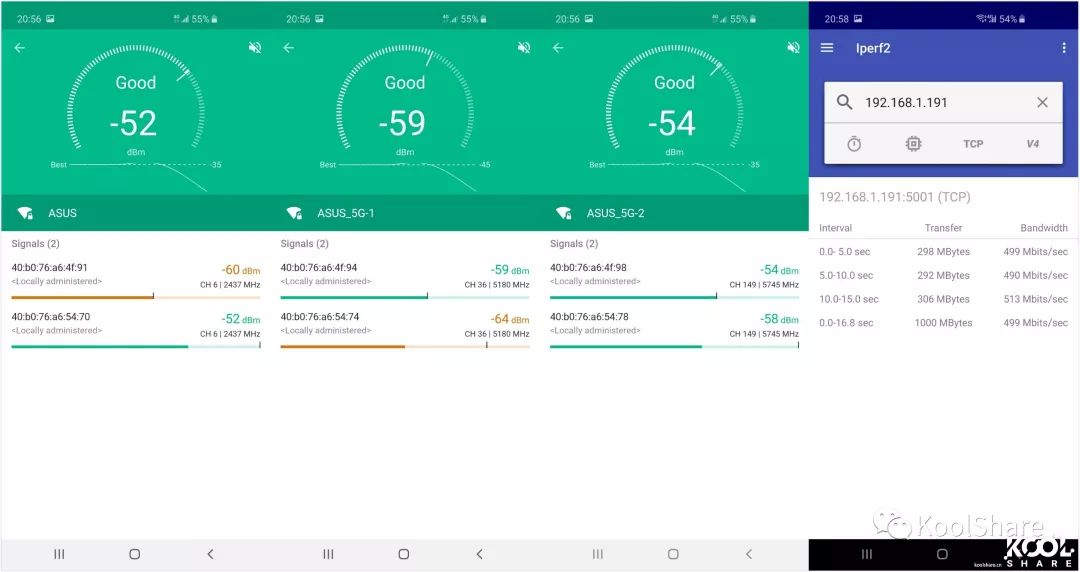Toggle mute sound icon on ASUS screen
This screenshot has width=1080, height=572.
255,48
